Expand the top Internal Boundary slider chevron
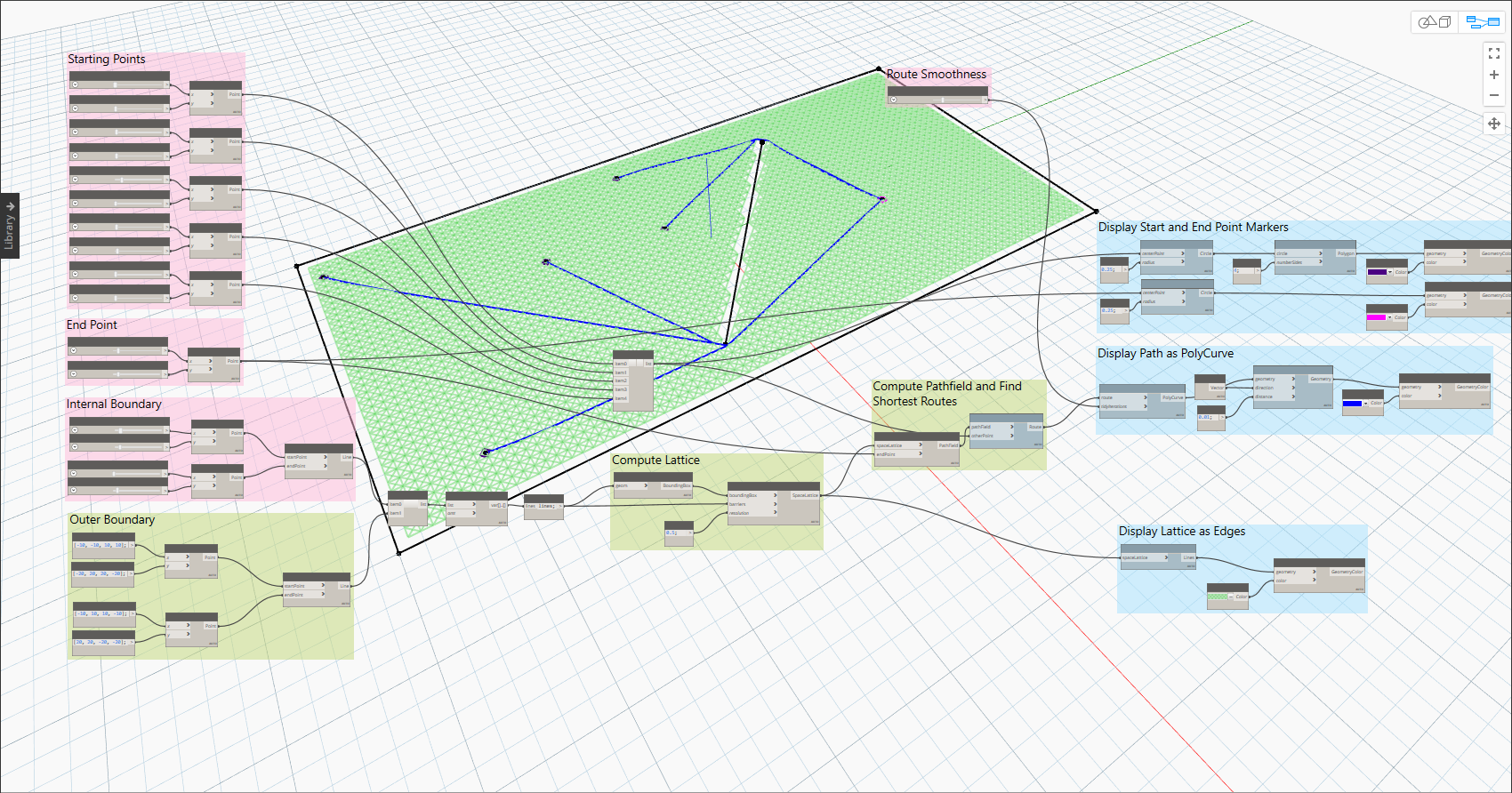Screen dimensions: 1512x793 (x=74, y=430)
